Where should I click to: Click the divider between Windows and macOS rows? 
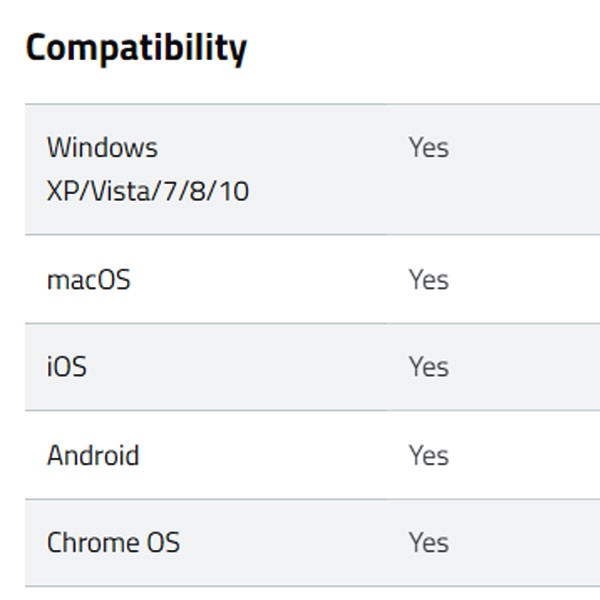click(300, 235)
